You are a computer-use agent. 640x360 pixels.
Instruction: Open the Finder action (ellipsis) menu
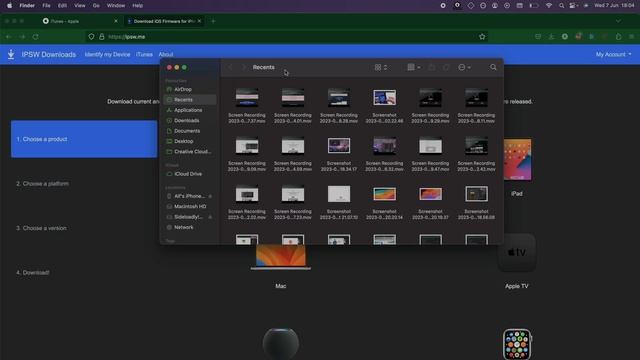[464, 67]
